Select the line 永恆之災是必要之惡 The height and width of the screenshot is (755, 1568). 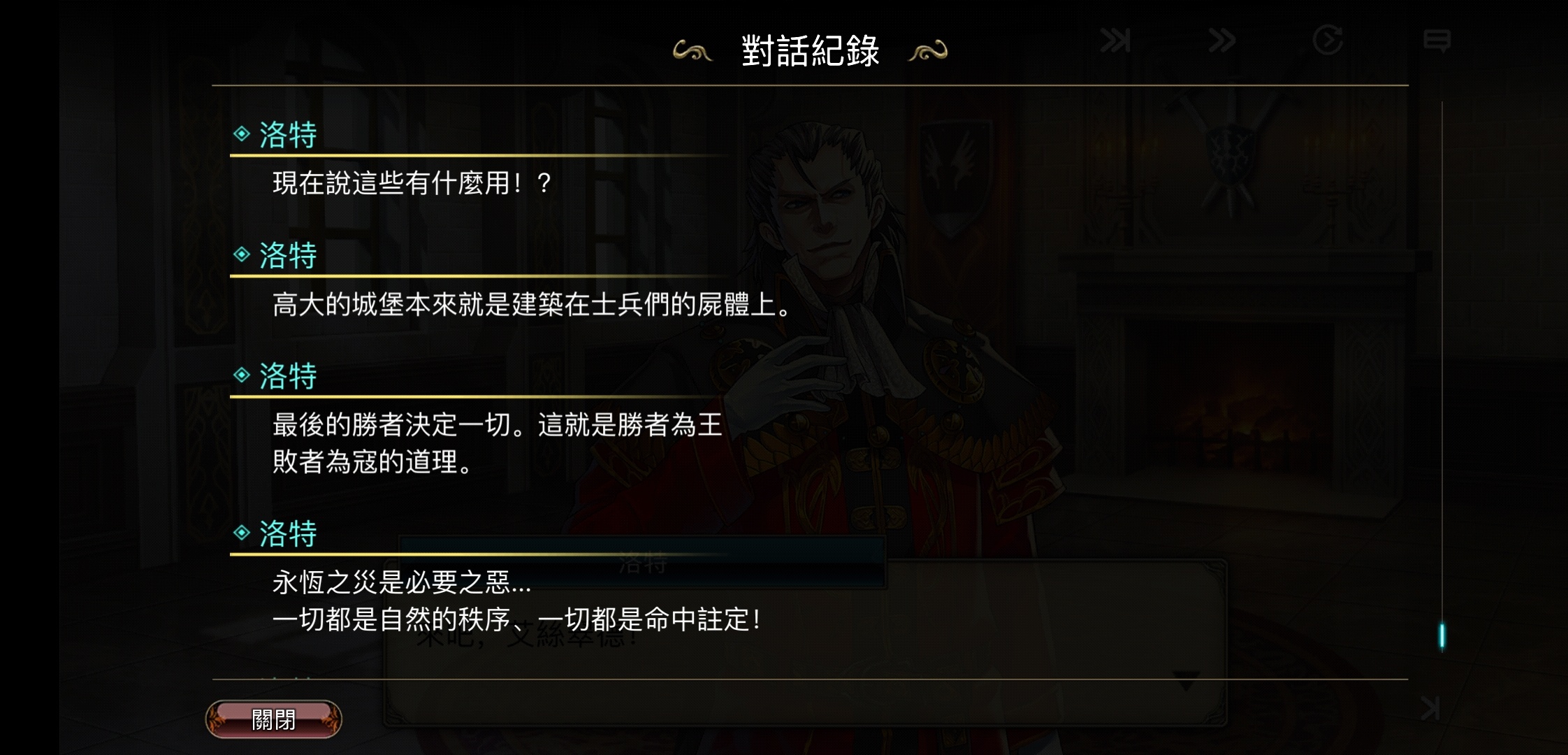pyautogui.click(x=516, y=601)
